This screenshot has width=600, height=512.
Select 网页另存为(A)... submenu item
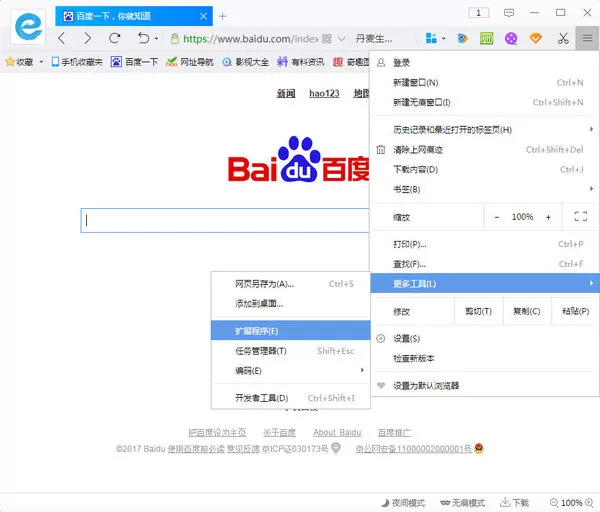click(291, 284)
